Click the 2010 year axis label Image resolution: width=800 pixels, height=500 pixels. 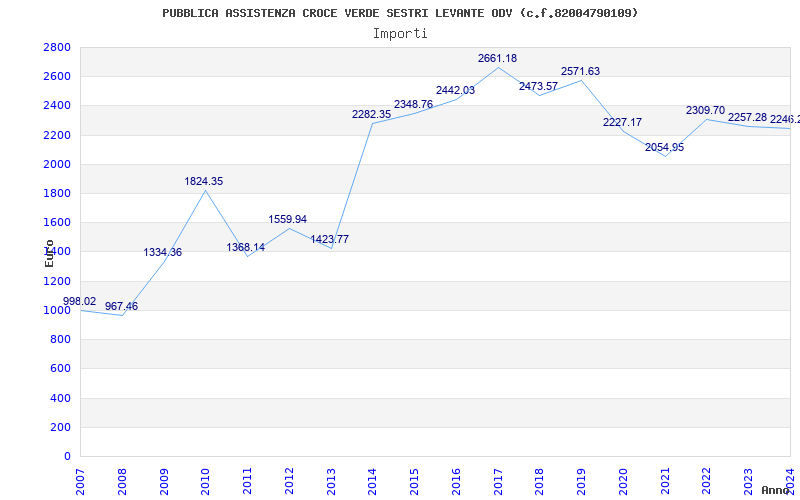tap(206, 482)
